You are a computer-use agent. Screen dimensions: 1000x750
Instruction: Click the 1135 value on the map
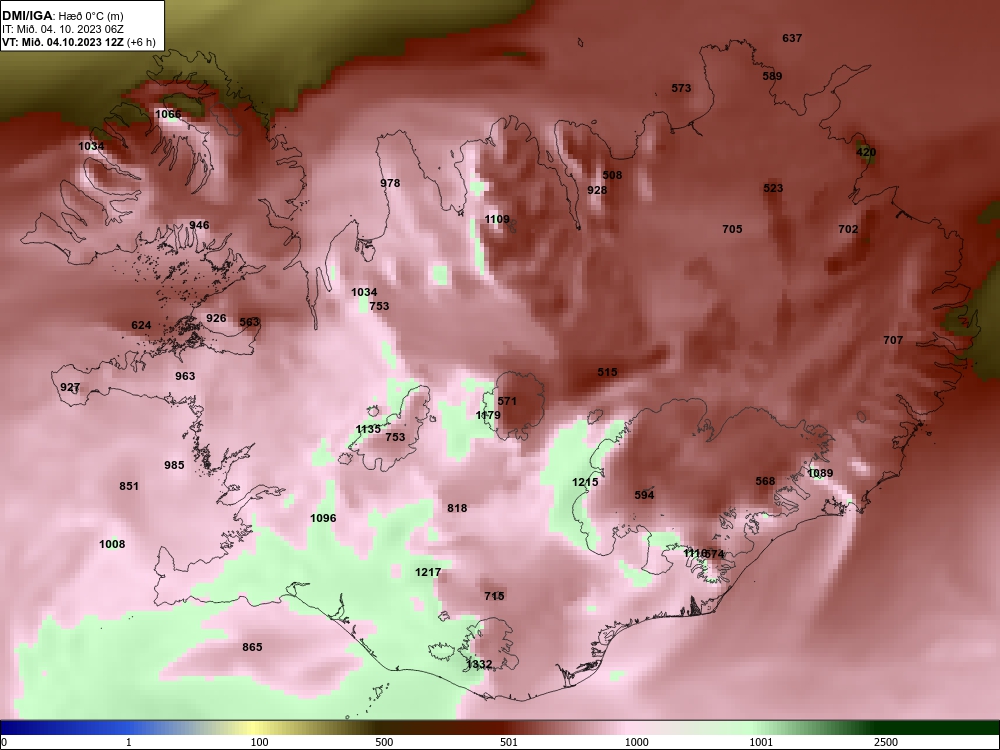tap(368, 429)
